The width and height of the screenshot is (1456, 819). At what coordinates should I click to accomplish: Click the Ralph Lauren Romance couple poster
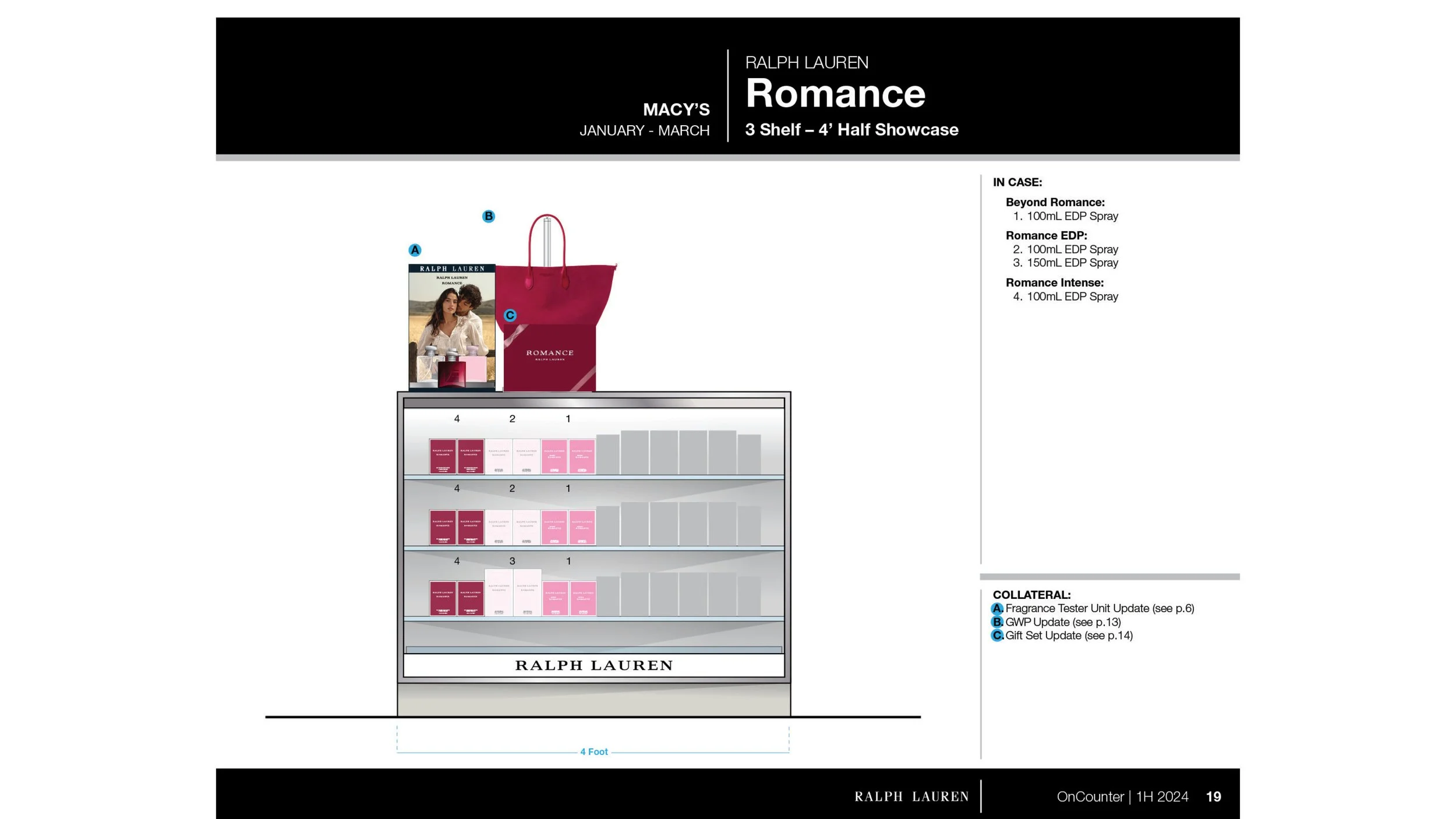[451, 326]
